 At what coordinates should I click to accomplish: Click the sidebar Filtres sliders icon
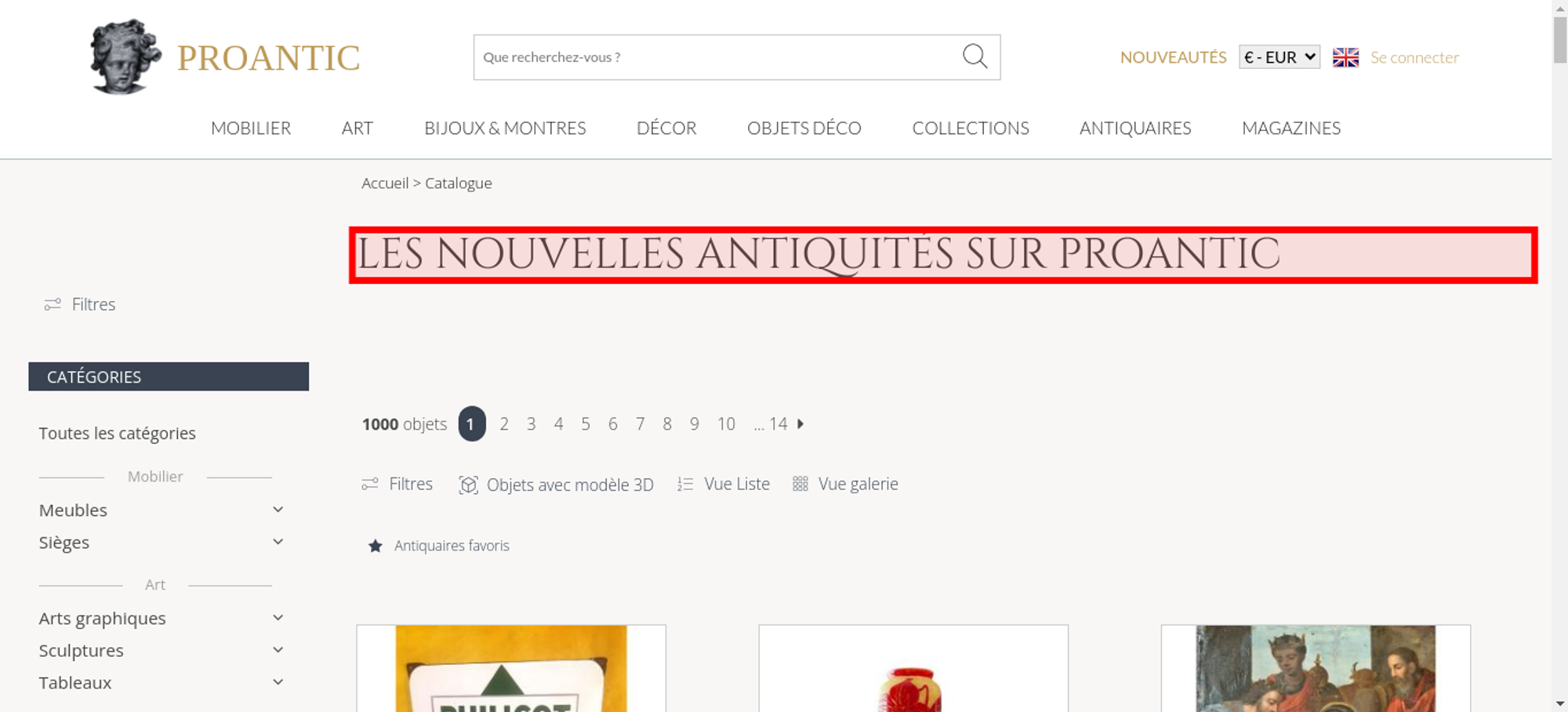(53, 304)
